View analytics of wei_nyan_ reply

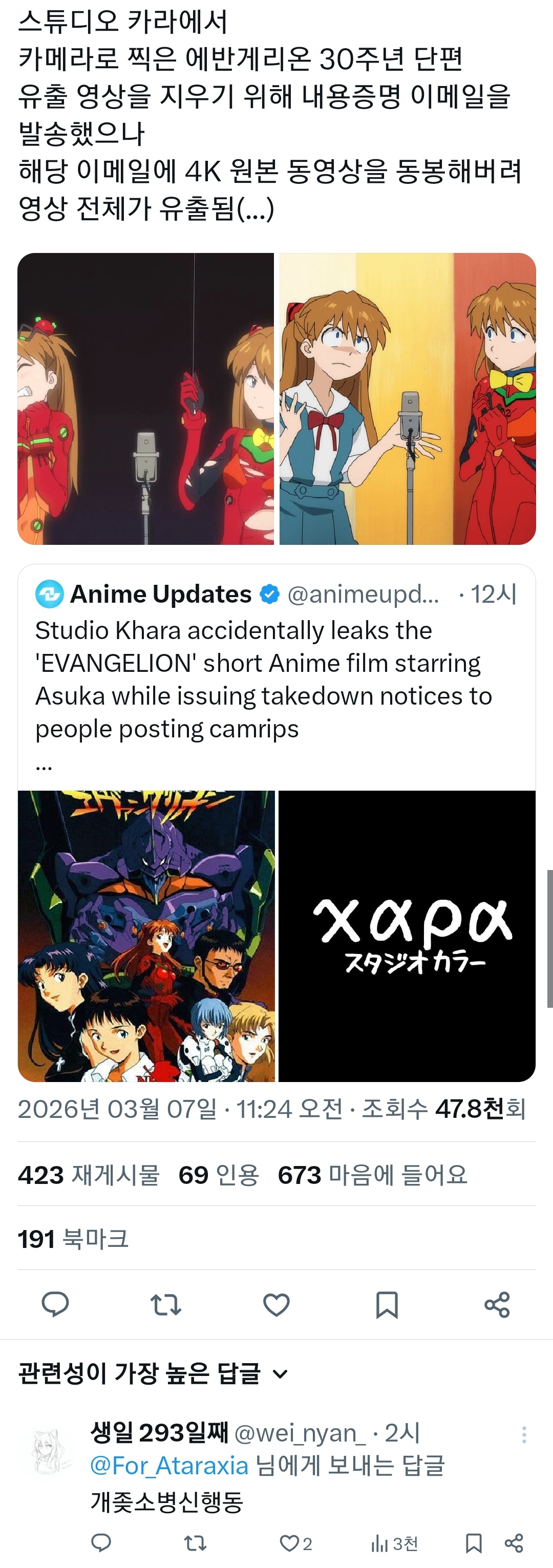click(x=394, y=1543)
